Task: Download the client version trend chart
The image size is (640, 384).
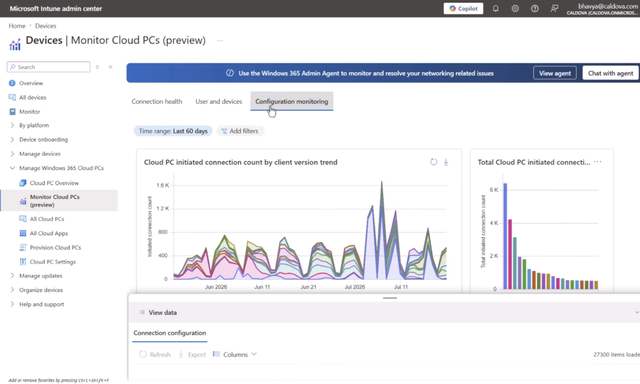Action: (446, 162)
